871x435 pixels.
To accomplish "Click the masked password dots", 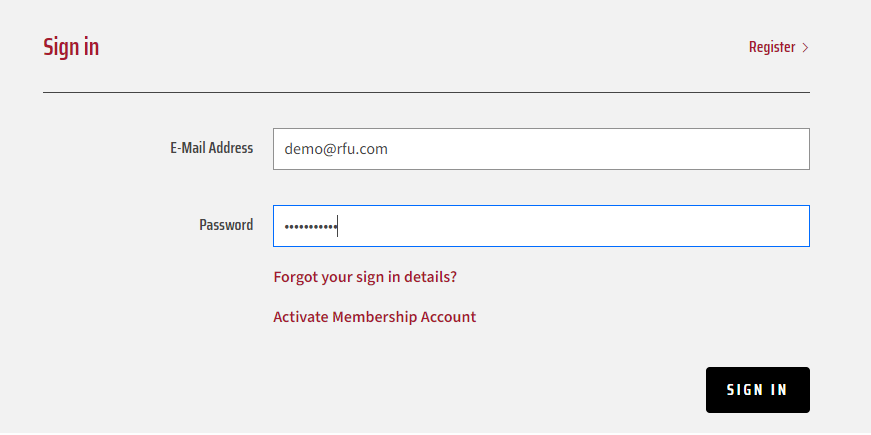I will (311, 227).
